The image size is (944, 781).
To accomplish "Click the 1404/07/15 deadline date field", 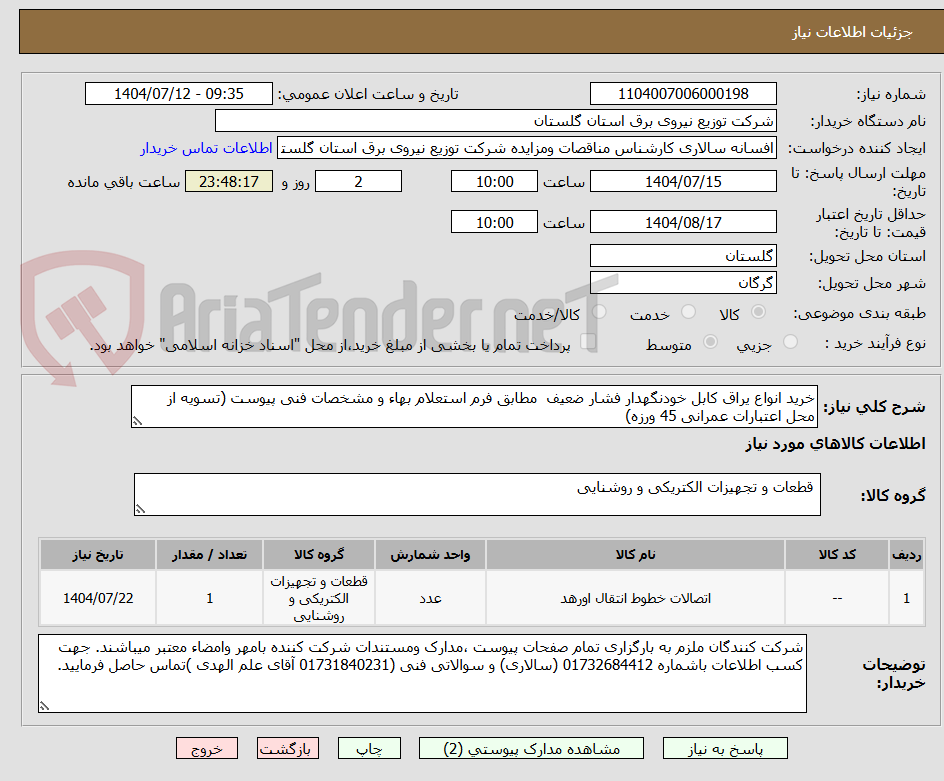I will [683, 181].
